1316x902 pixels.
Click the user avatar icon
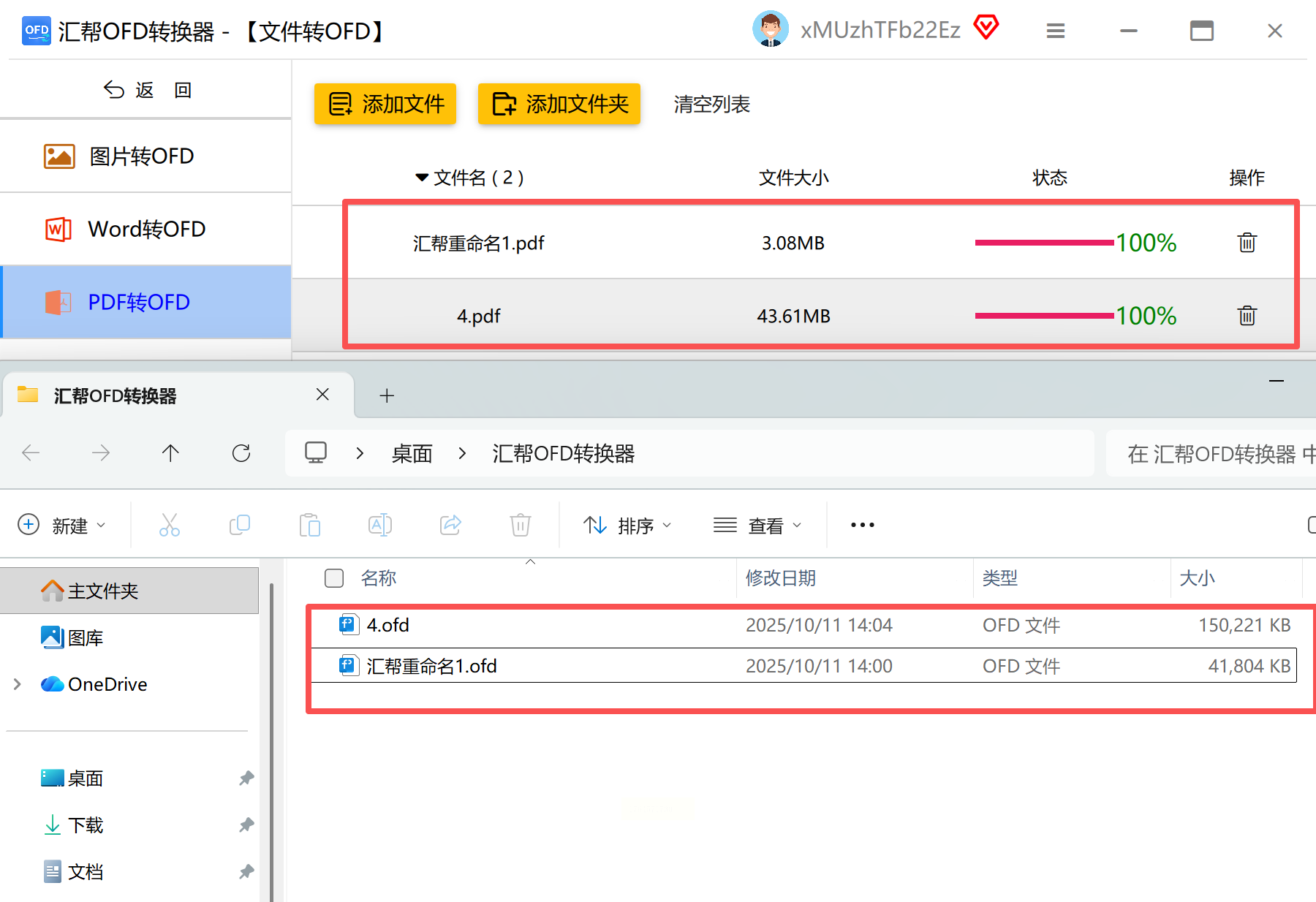click(x=770, y=29)
